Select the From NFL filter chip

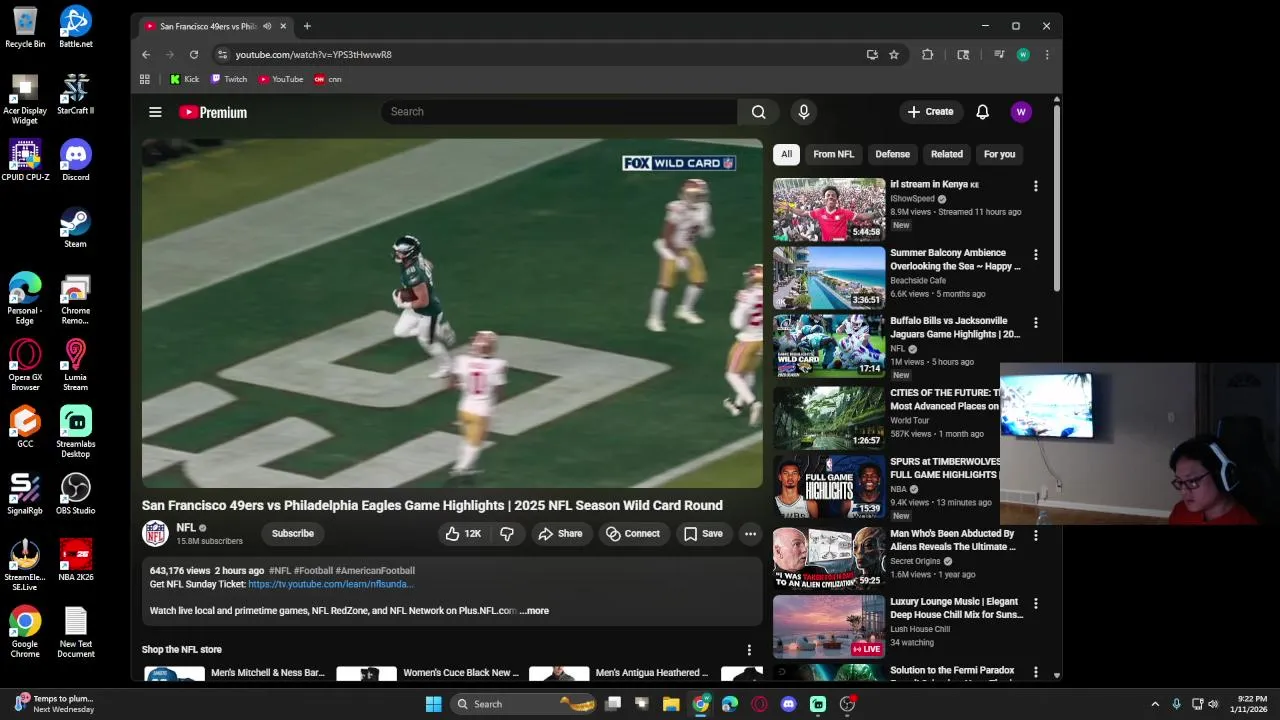pyautogui.click(x=833, y=154)
